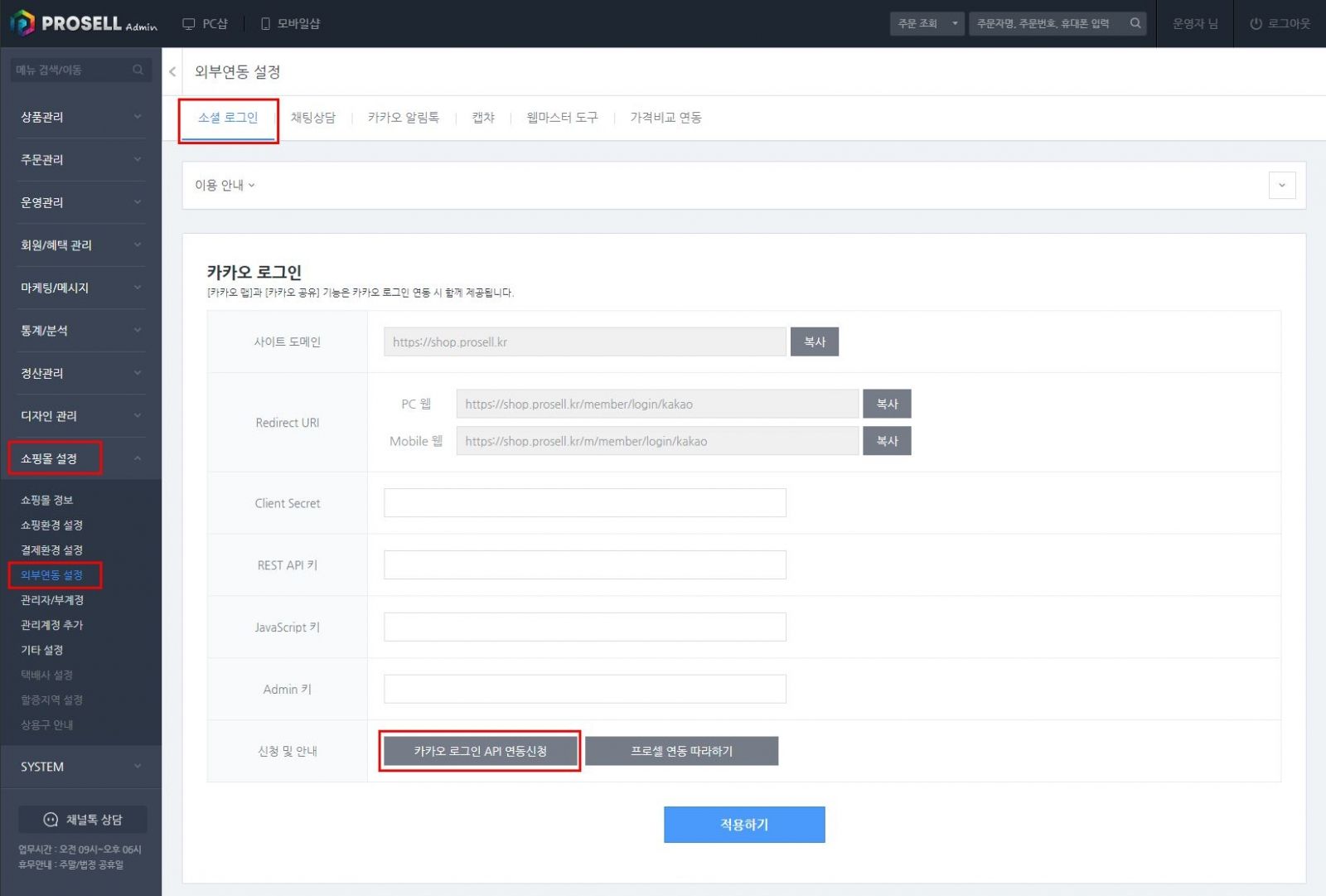Viewport: 1326px width, 896px height.
Task: Open 기타 설정 submenu item
Action: (41, 650)
